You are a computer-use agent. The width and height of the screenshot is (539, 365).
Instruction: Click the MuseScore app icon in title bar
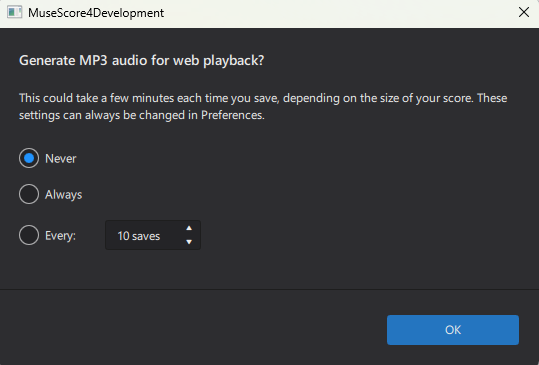click(x=14, y=12)
